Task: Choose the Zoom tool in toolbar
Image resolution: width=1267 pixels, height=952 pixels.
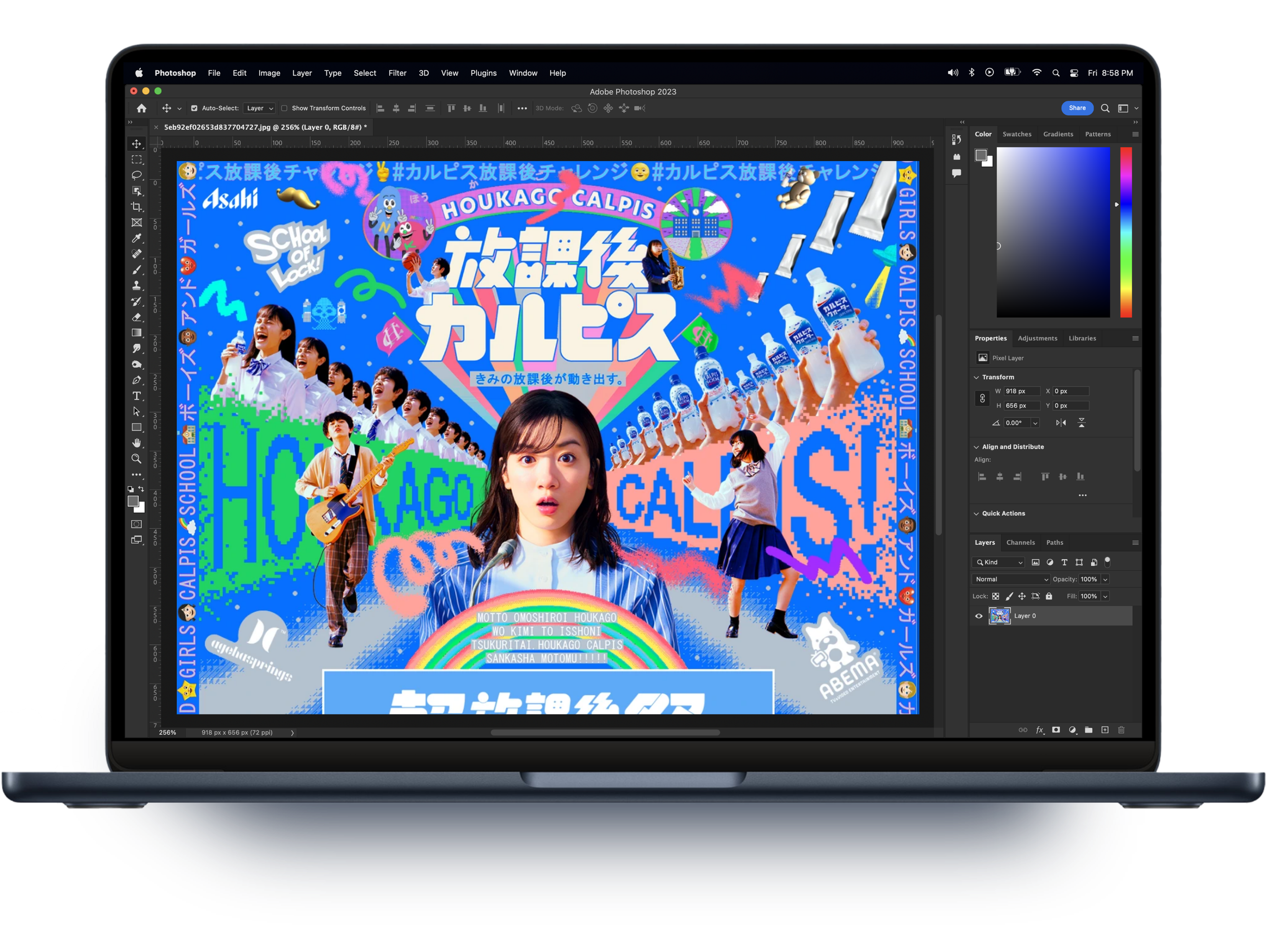Action: [136, 459]
